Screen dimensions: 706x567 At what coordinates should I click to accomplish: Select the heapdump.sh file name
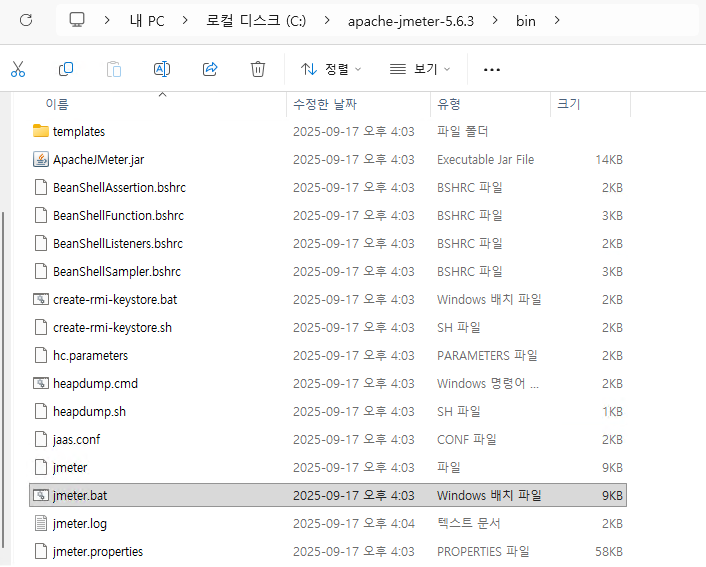[x=89, y=411]
